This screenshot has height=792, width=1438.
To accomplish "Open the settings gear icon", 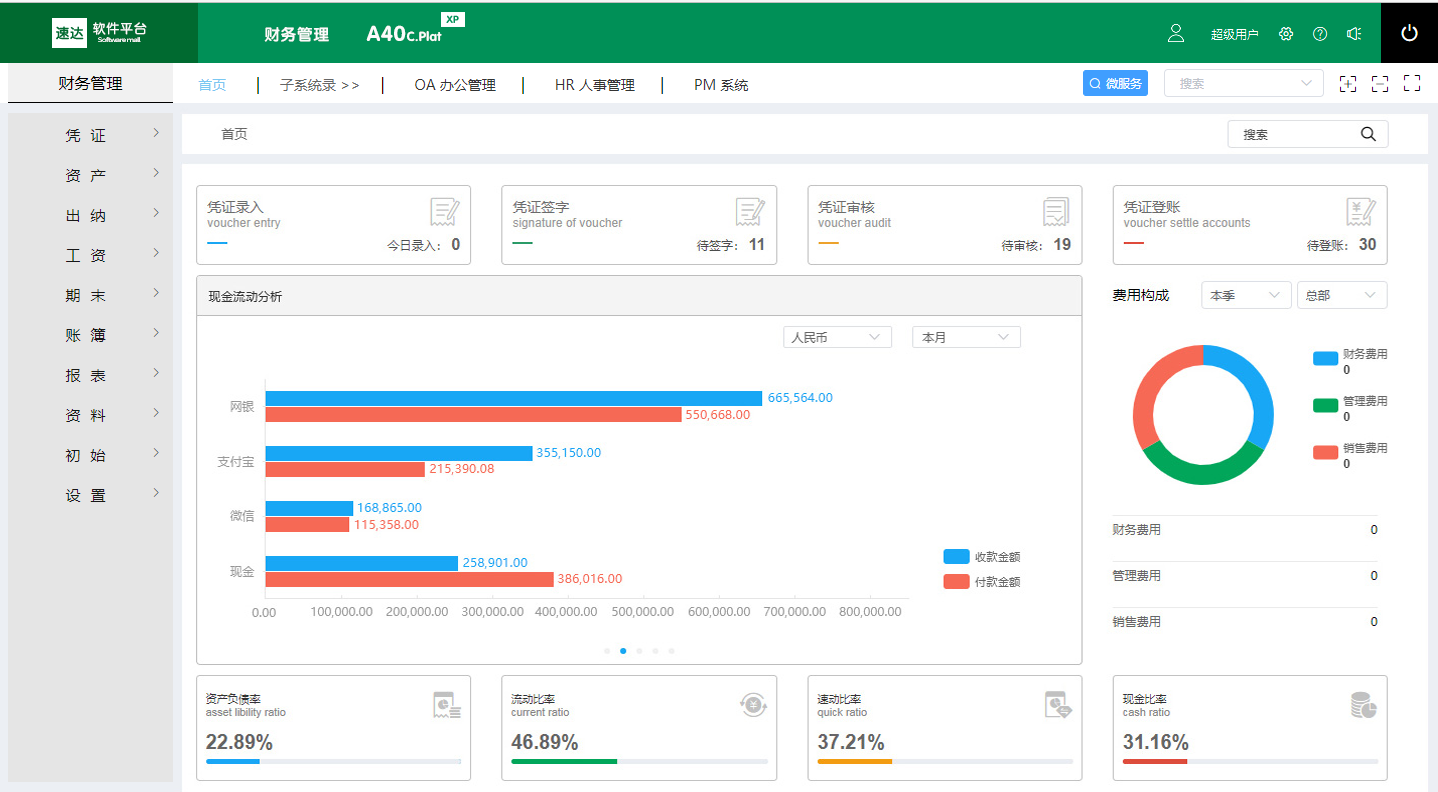I will (1286, 34).
